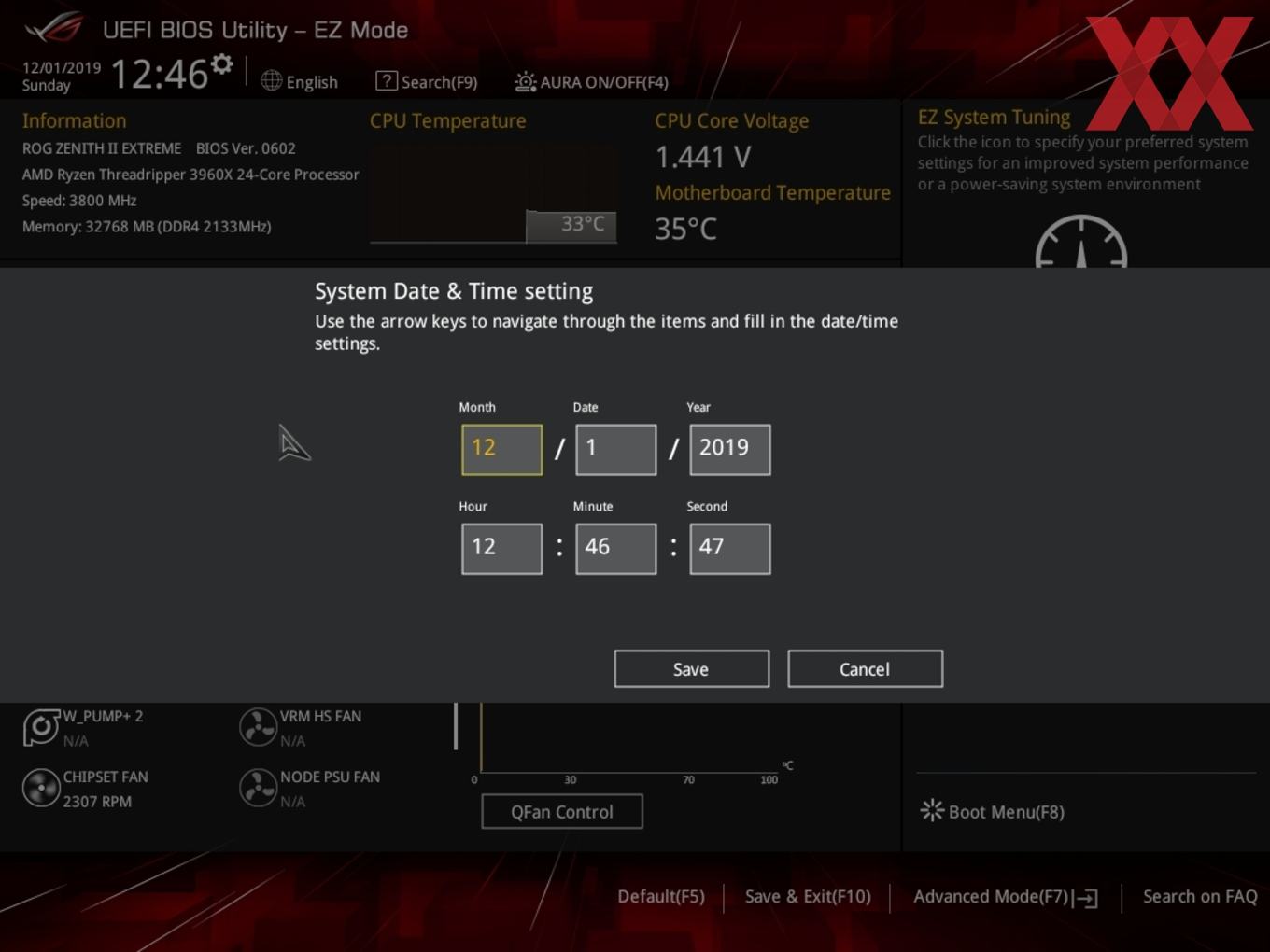This screenshot has height=952, width=1270.
Task: Click AURA ON/OFF(F4) label
Action: (604, 82)
